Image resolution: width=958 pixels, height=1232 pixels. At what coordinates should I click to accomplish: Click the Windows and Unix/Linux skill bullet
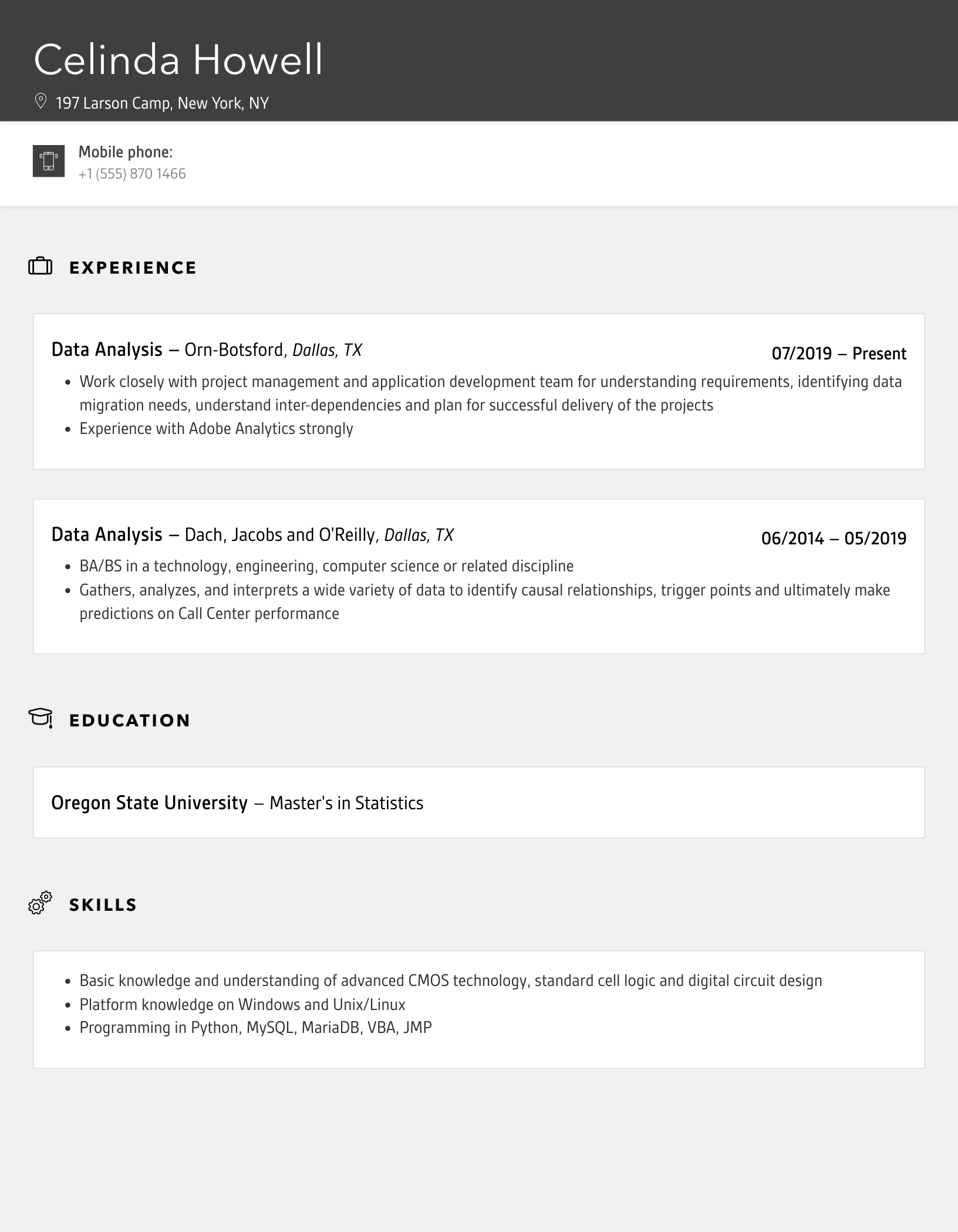point(242,1004)
